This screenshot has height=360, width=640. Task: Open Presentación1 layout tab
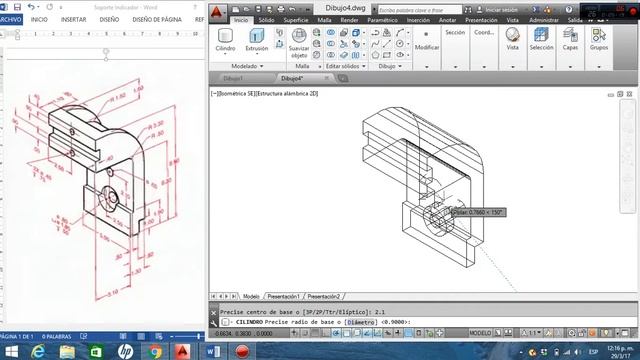pyautogui.click(x=283, y=297)
